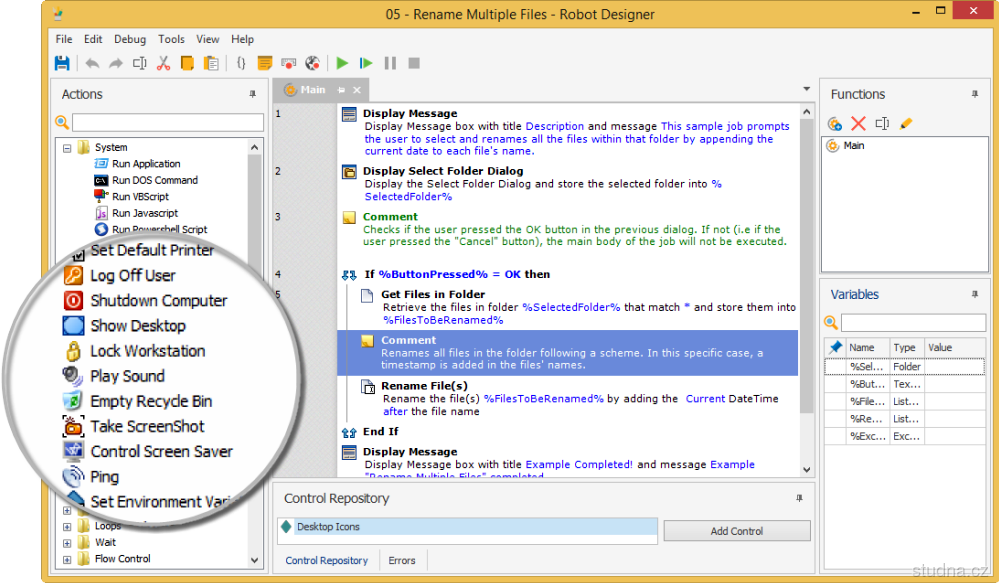This screenshot has width=999, height=583.
Task: Click the Stop square button in toolbar
Action: point(414,63)
